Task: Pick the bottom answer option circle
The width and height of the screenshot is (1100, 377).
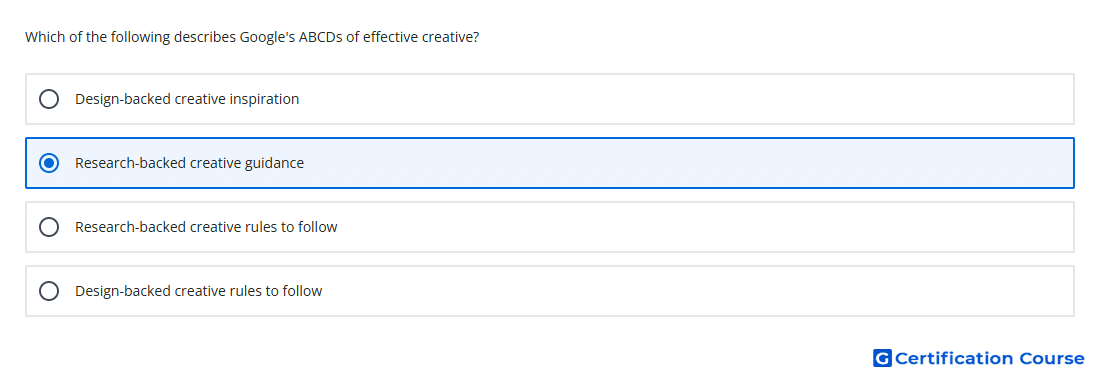Action: tap(49, 291)
